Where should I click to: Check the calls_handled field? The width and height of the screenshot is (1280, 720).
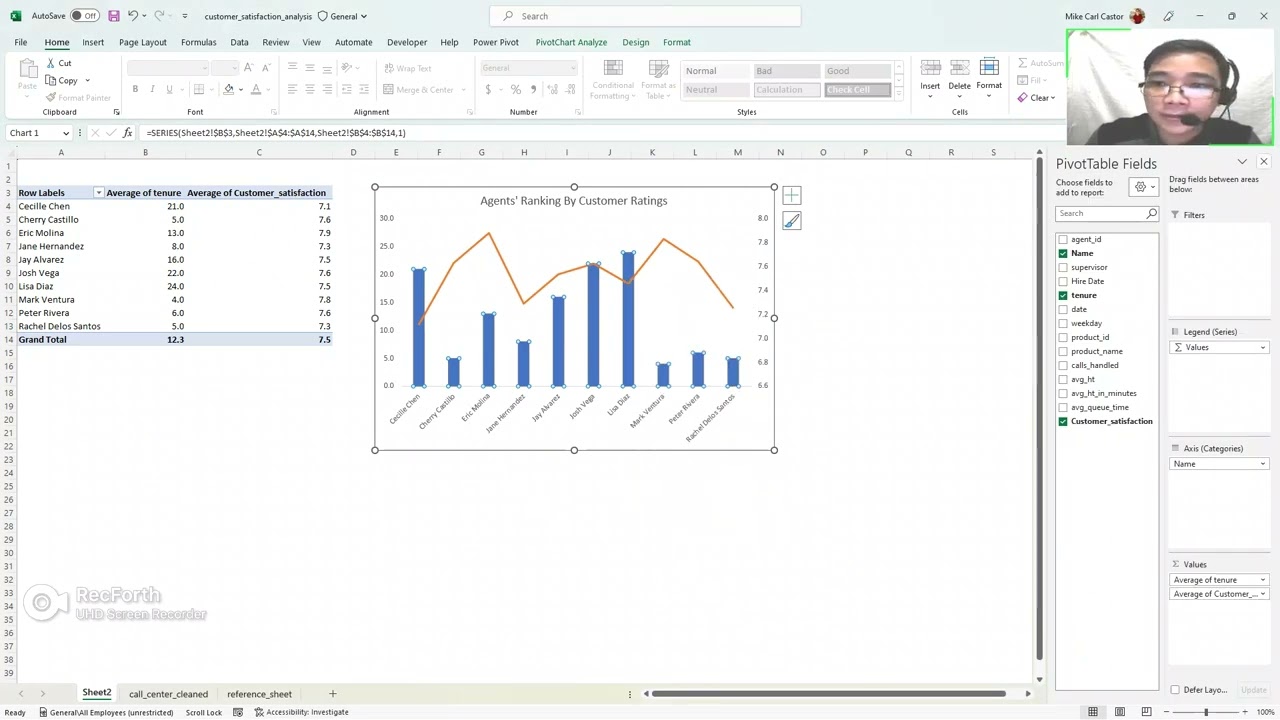1063,365
